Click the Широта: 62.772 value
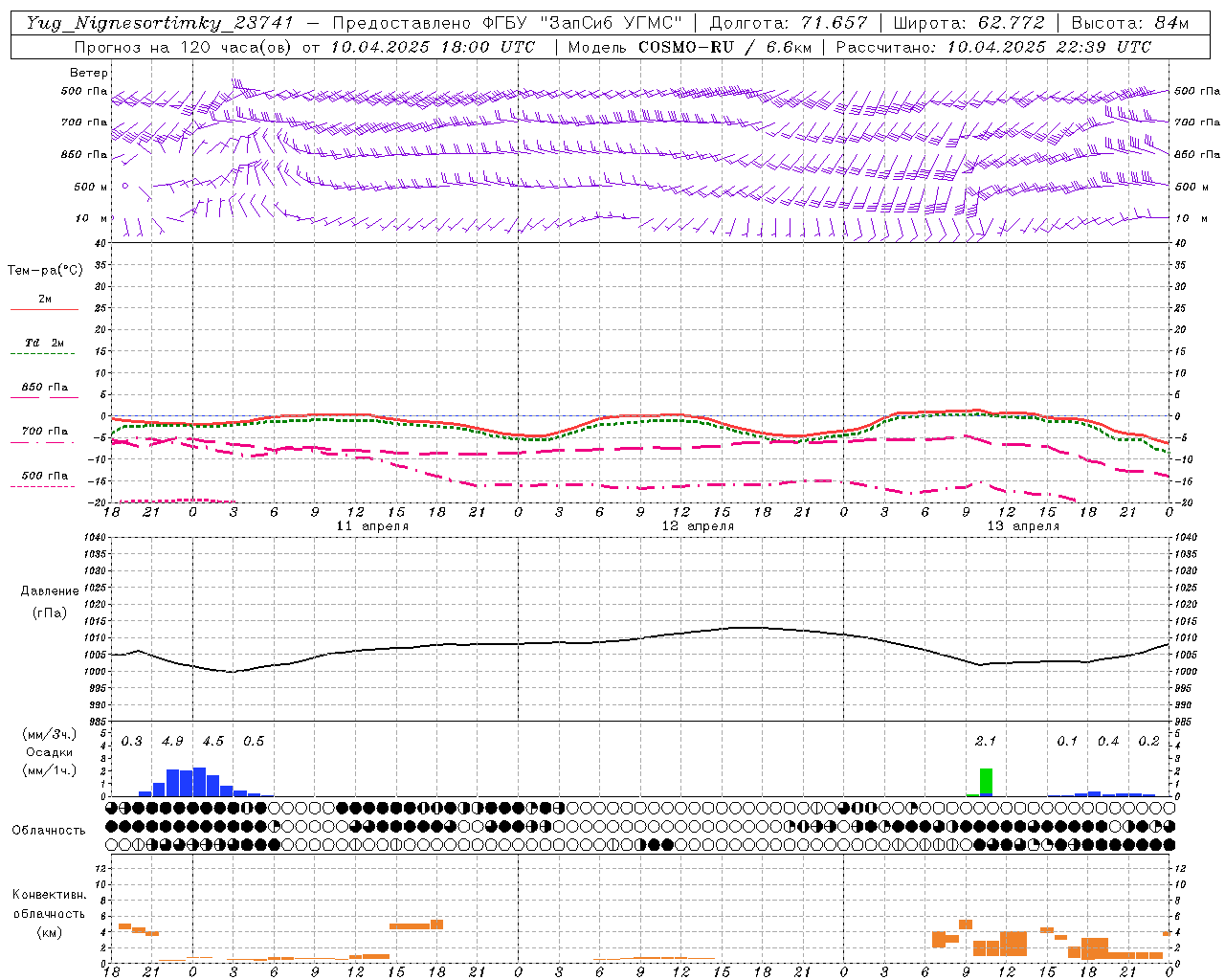 (969, 23)
